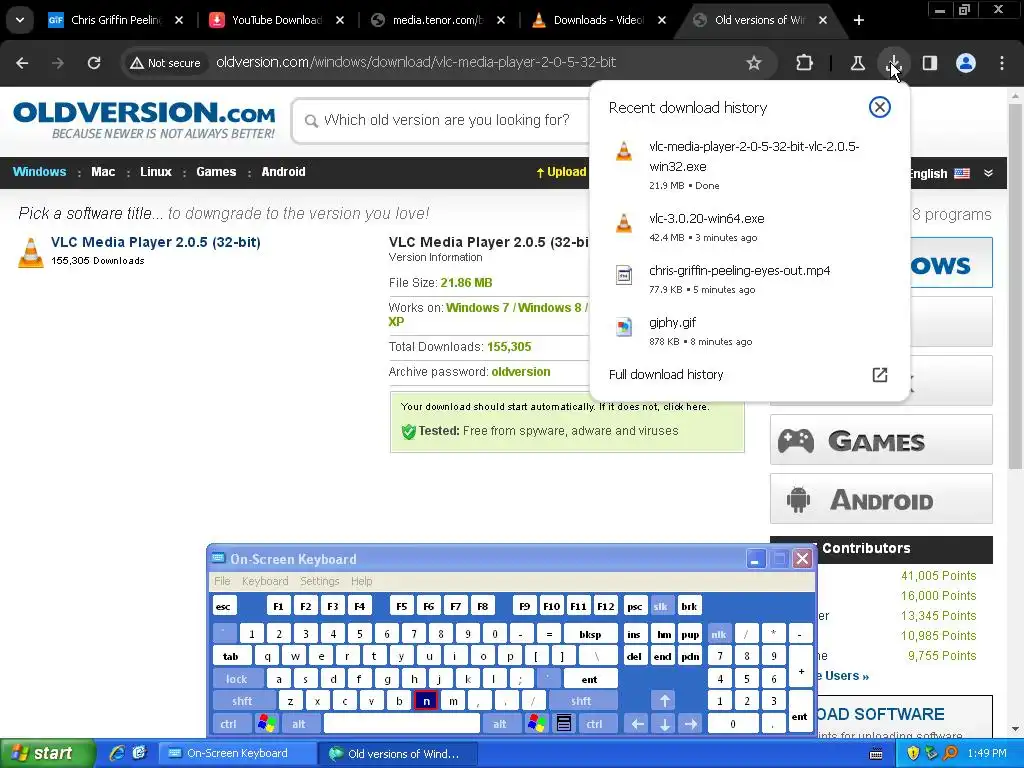Click the highlighted n key
This screenshot has width=1024, height=768.
tap(426, 701)
